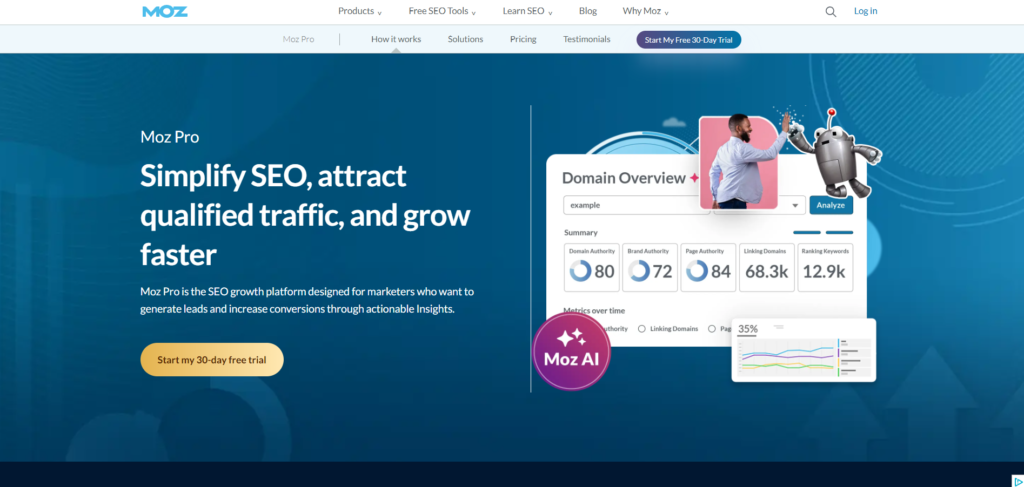Click the Moz AI sparkle badge
1024x487 pixels.
[x=571, y=351]
